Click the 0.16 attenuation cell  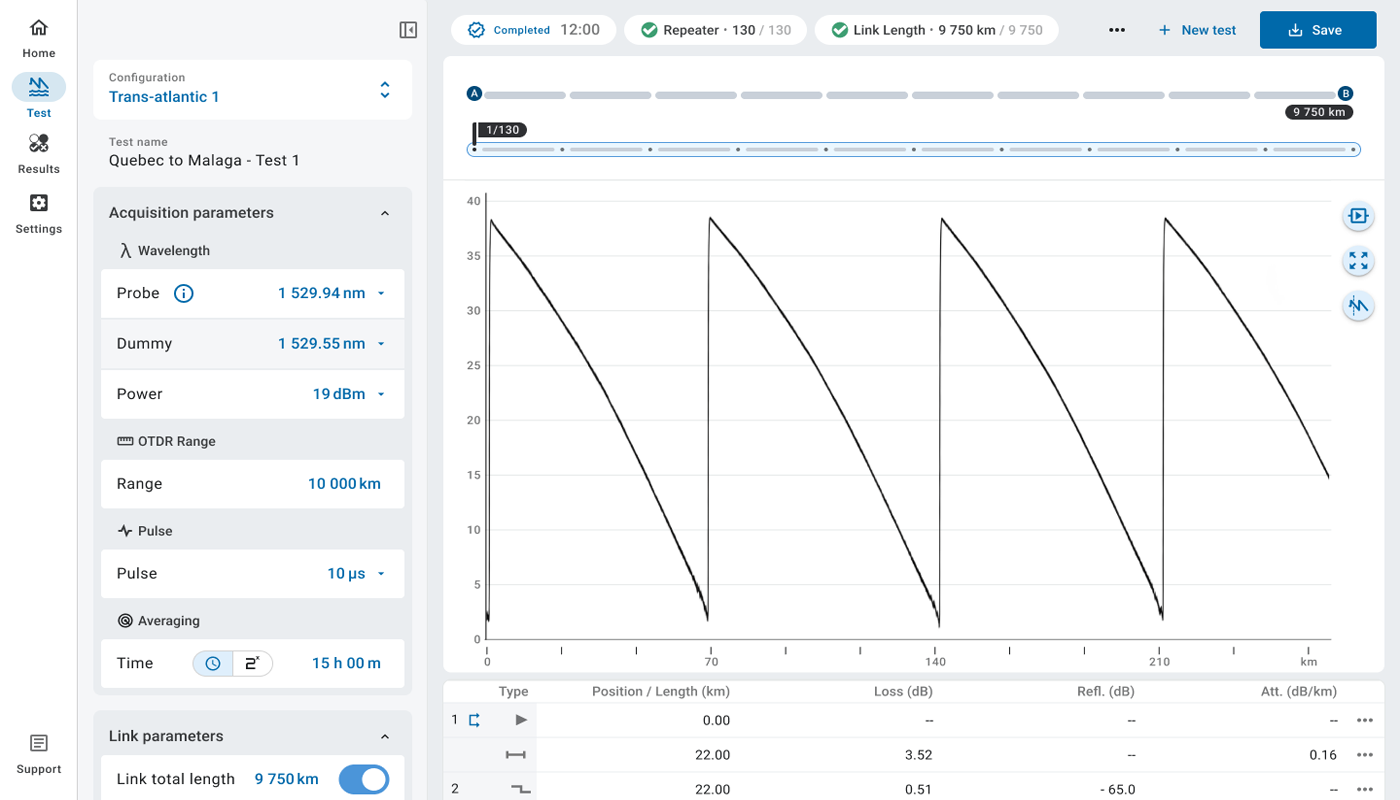click(x=1323, y=755)
